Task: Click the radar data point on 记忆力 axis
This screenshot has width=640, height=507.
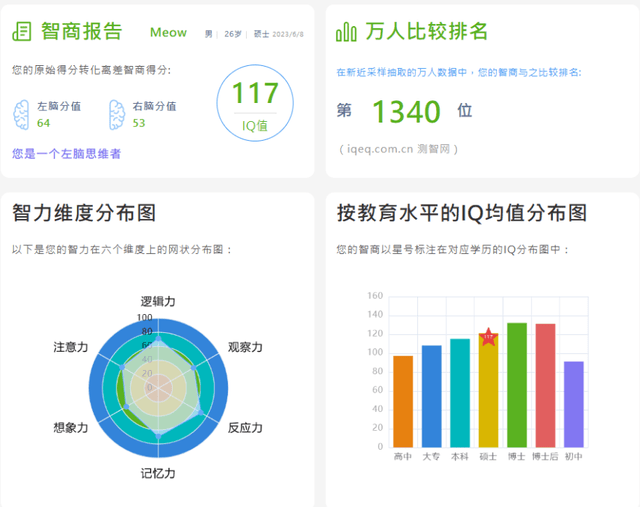Action: point(158,436)
